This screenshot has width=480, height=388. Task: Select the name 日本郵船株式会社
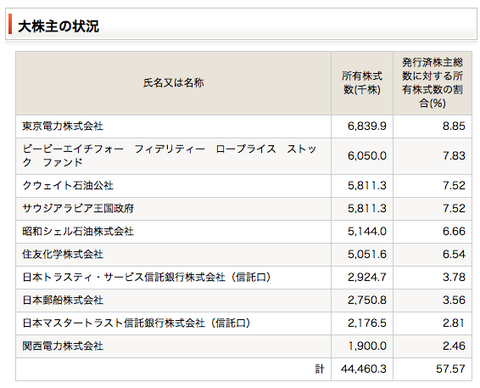click(x=63, y=300)
